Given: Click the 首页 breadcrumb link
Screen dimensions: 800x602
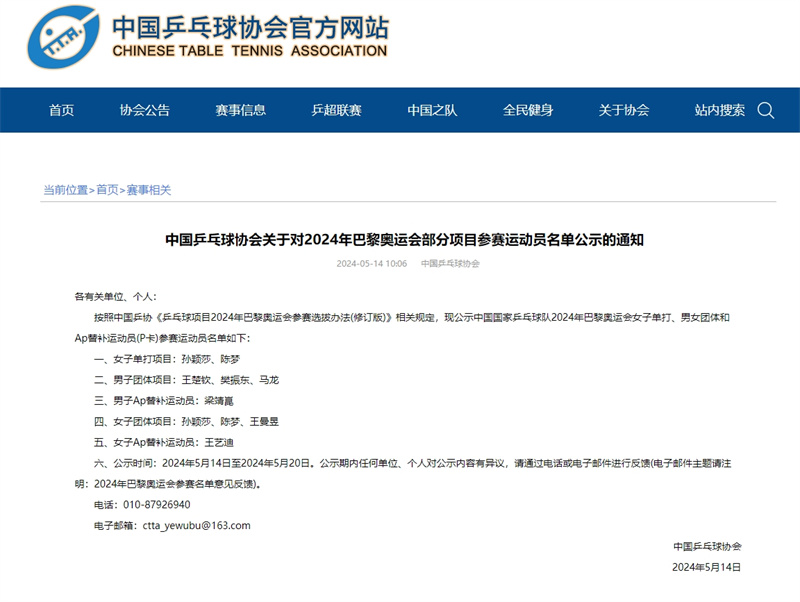Looking at the screenshot, I should [x=106, y=186].
